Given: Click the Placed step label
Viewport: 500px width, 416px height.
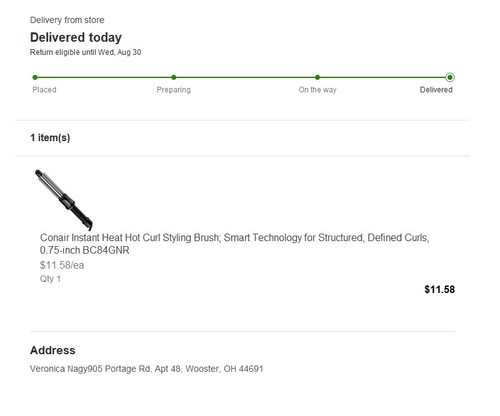Looking at the screenshot, I should pos(44,90).
